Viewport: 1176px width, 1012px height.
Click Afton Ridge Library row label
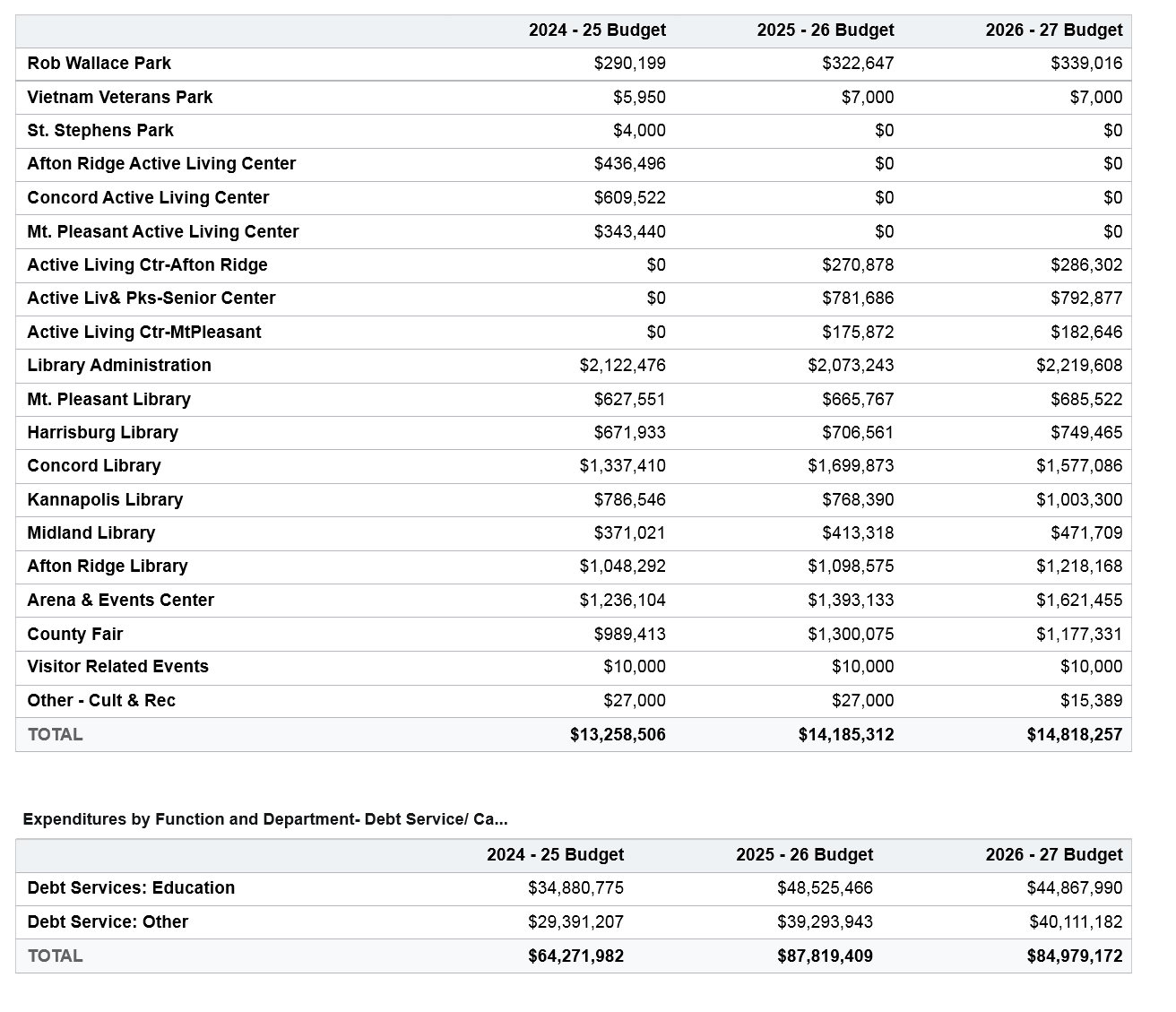pos(108,567)
